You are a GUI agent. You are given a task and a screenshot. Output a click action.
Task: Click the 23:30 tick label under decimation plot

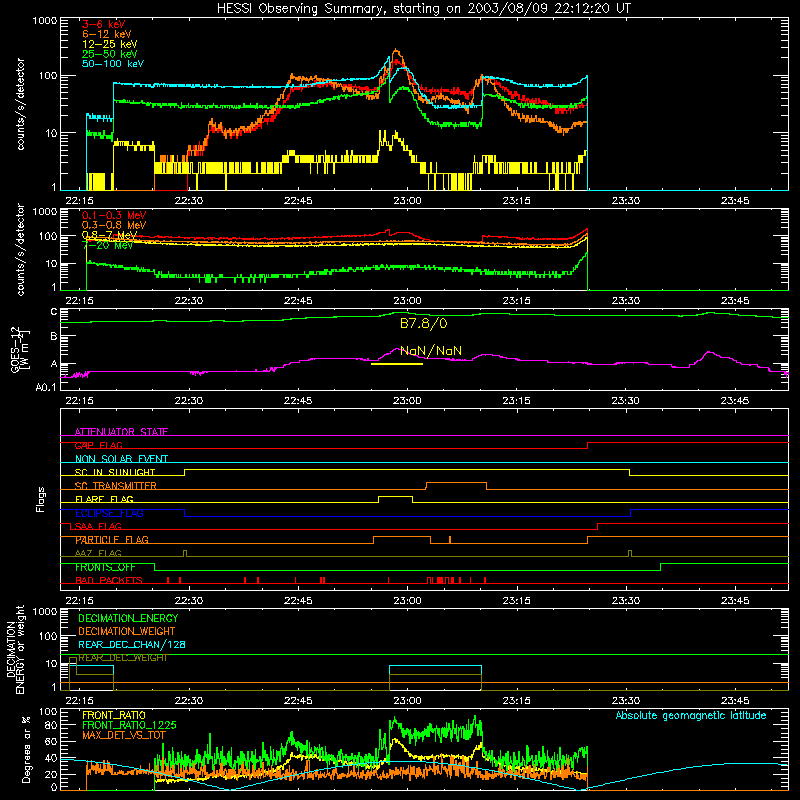[x=626, y=701]
